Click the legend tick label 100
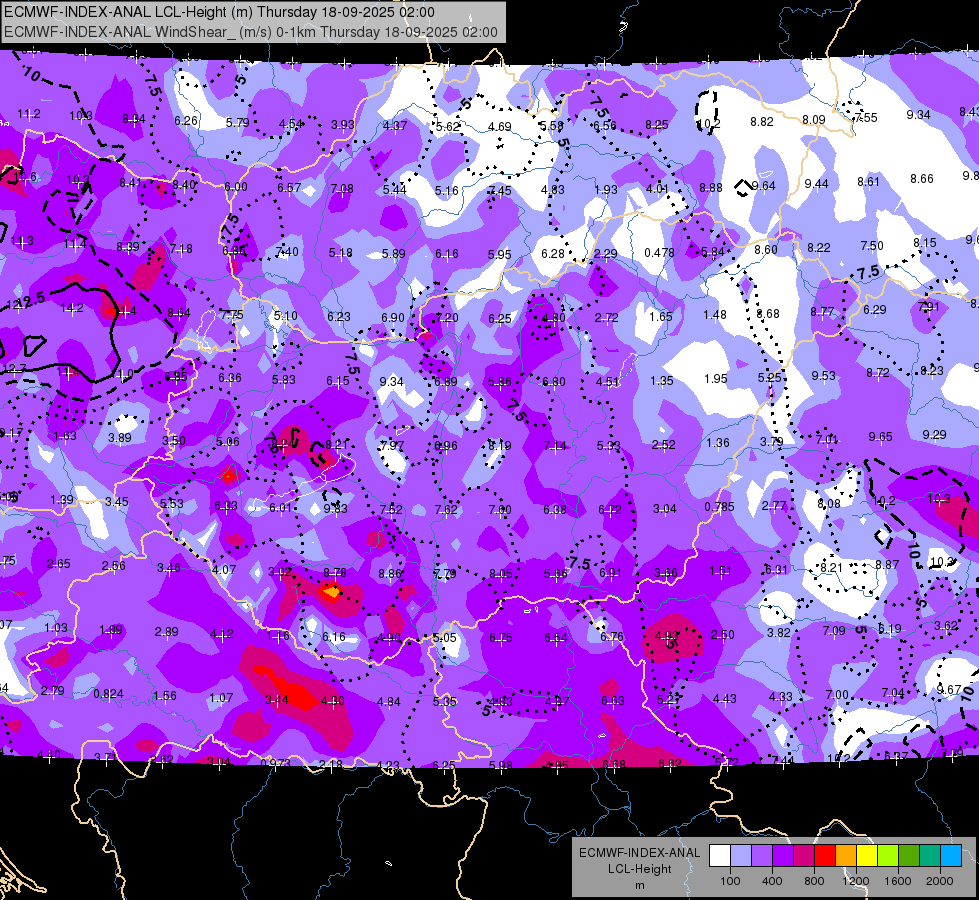This screenshot has width=979, height=900. [730, 881]
